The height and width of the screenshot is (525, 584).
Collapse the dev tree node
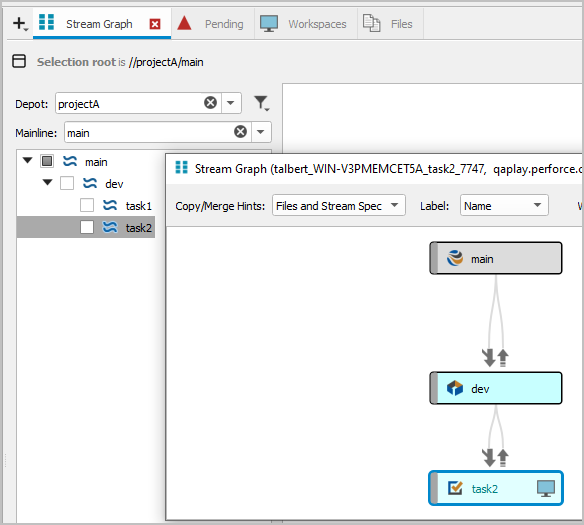pos(47,182)
